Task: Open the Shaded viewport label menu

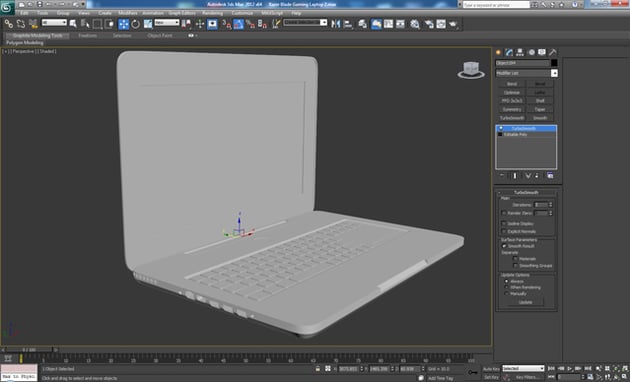Action: (47, 51)
